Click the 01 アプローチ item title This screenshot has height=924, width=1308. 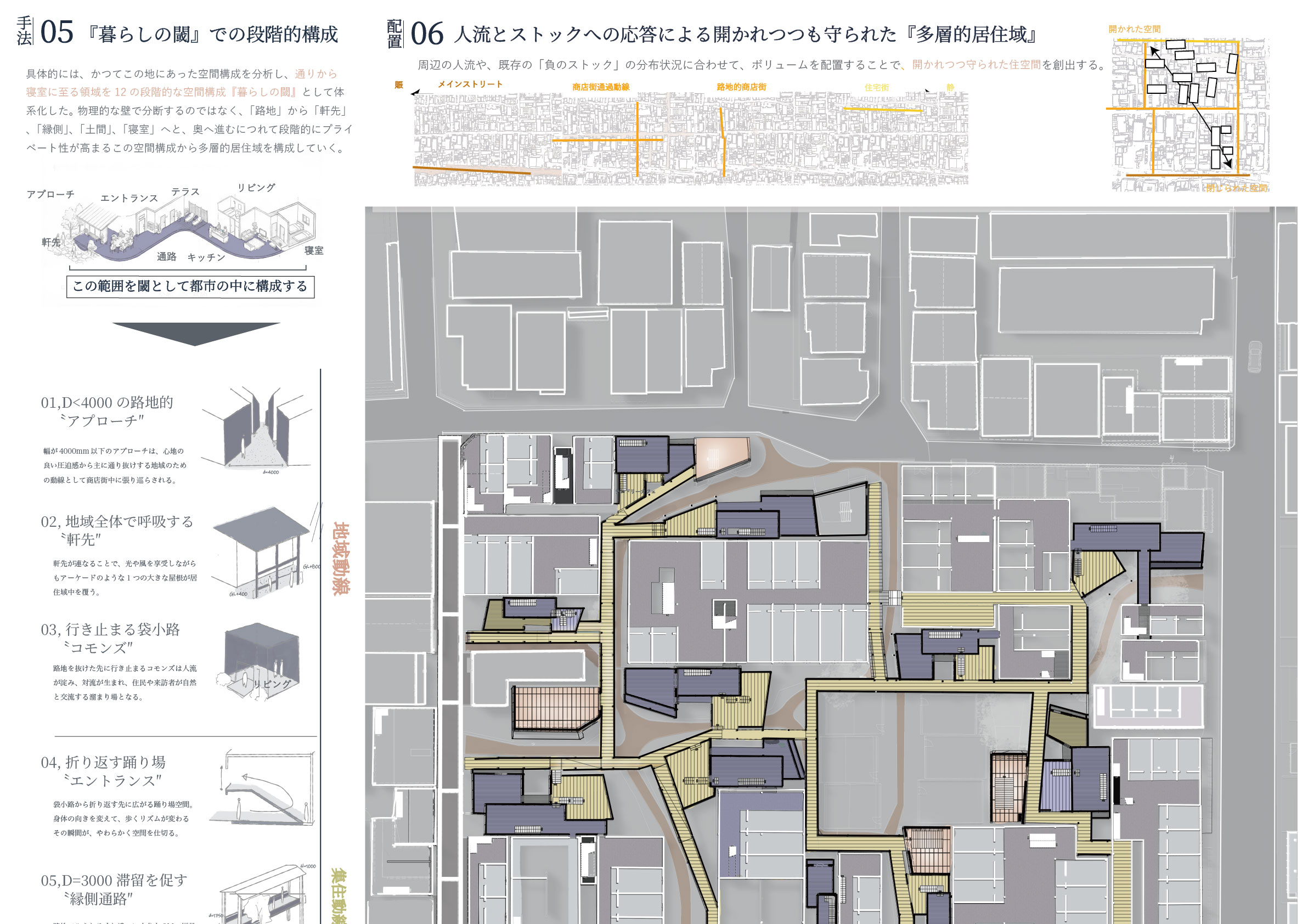click(106, 412)
